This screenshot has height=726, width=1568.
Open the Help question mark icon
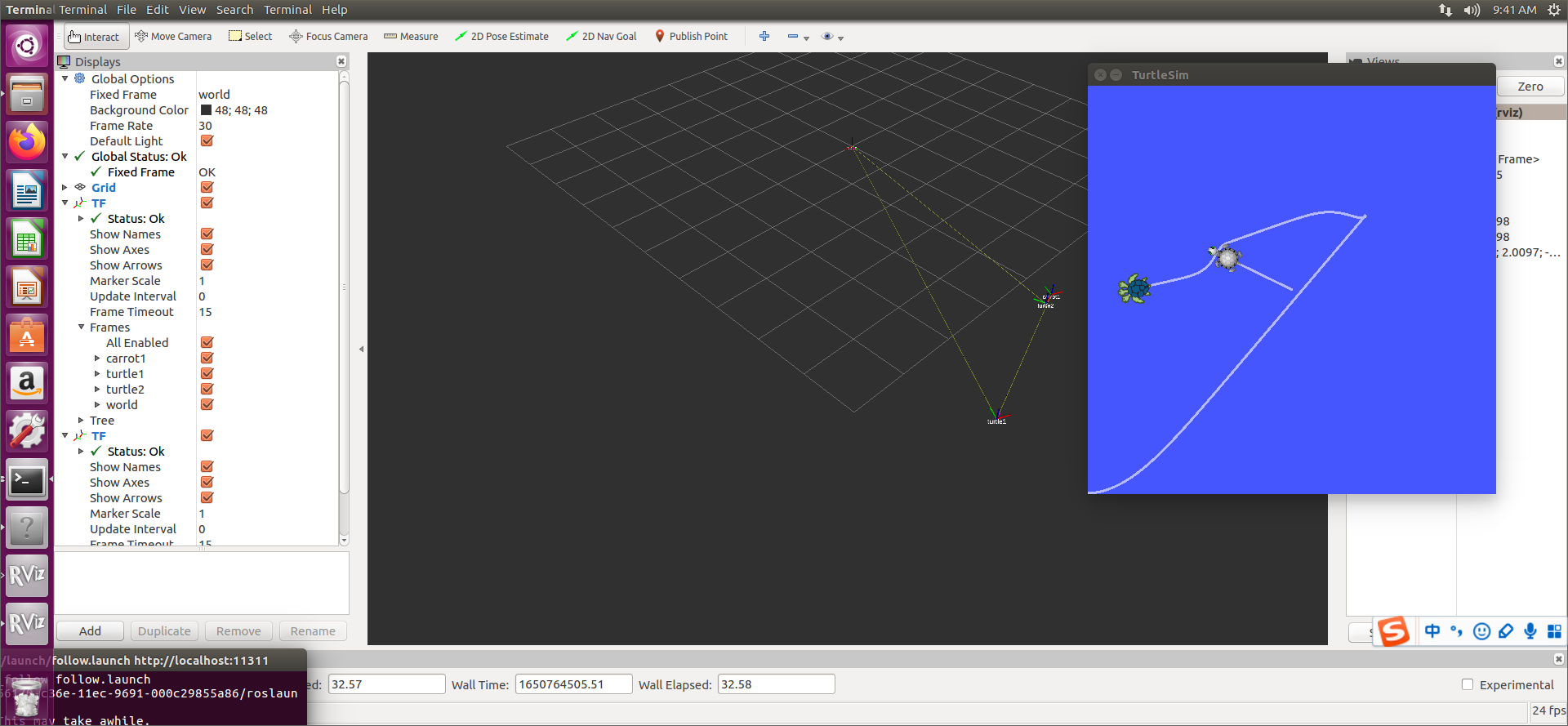click(27, 528)
